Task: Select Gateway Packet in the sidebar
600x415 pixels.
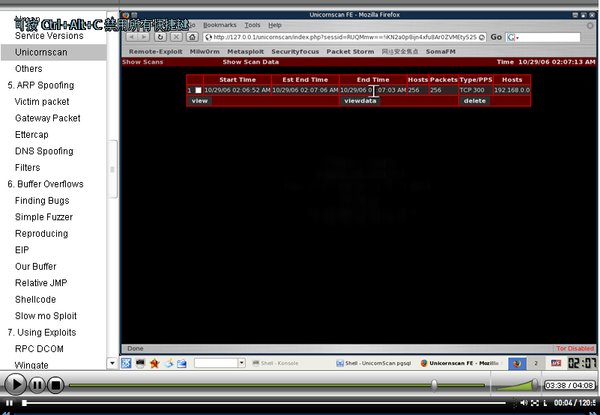Action: pos(48,118)
